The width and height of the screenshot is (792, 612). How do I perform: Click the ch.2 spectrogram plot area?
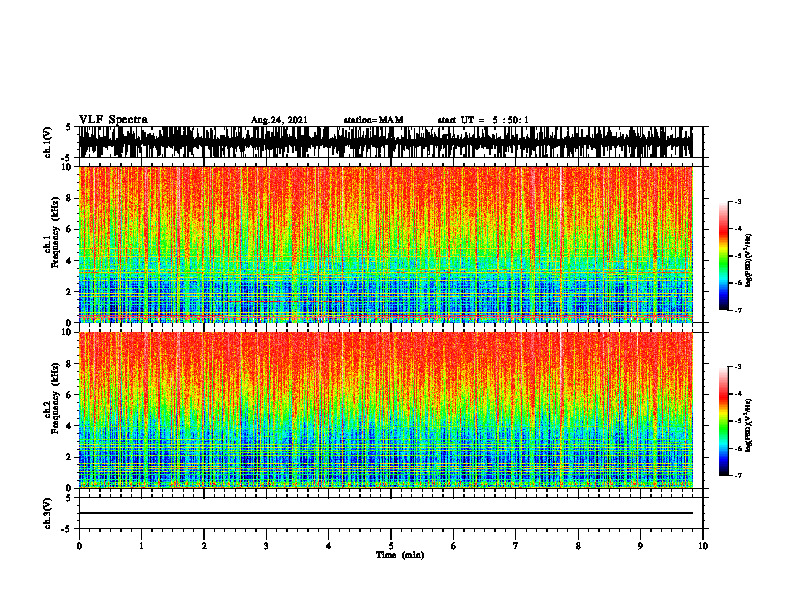click(x=386, y=410)
